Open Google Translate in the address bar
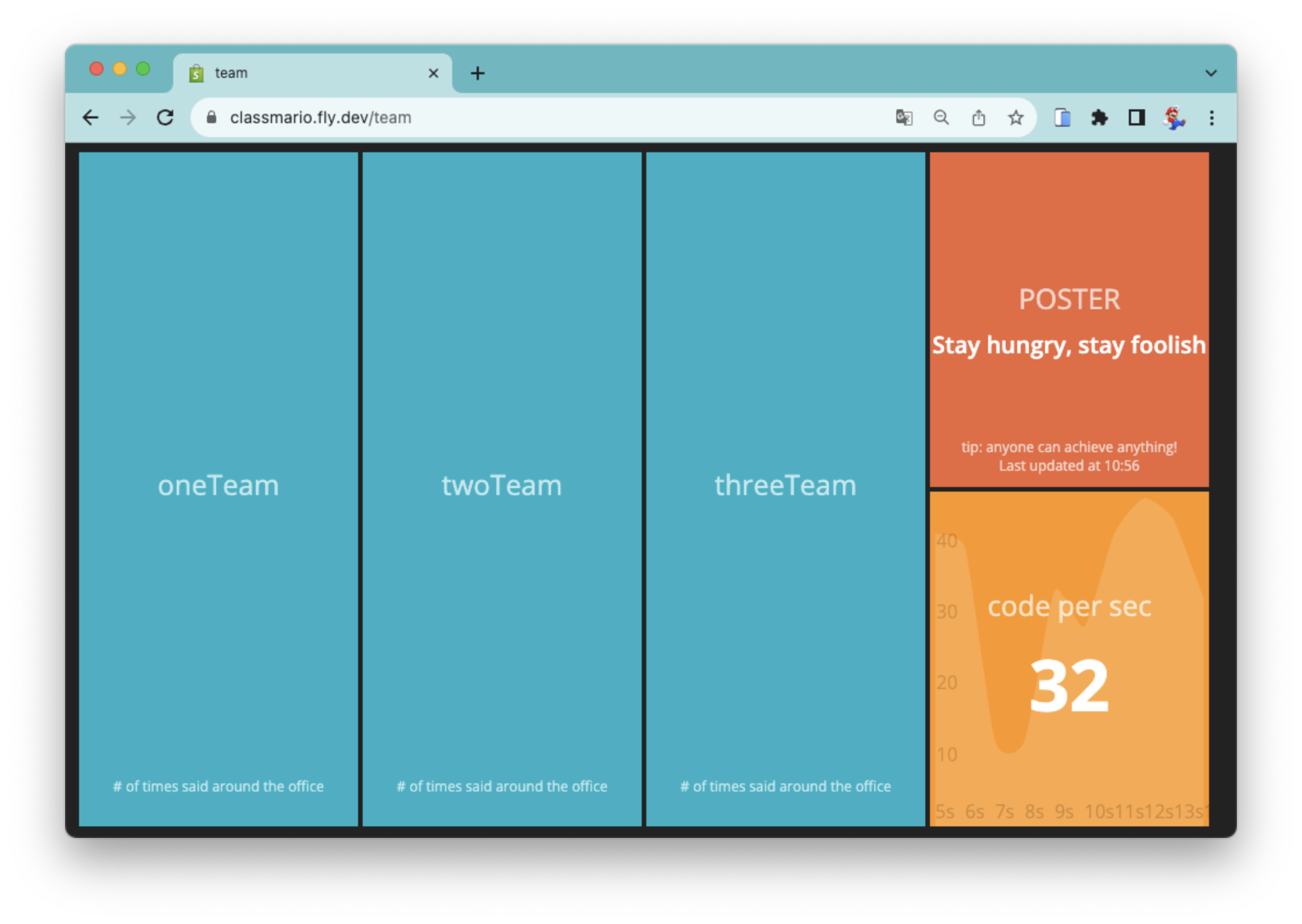This screenshot has height=924, width=1302. [905, 117]
